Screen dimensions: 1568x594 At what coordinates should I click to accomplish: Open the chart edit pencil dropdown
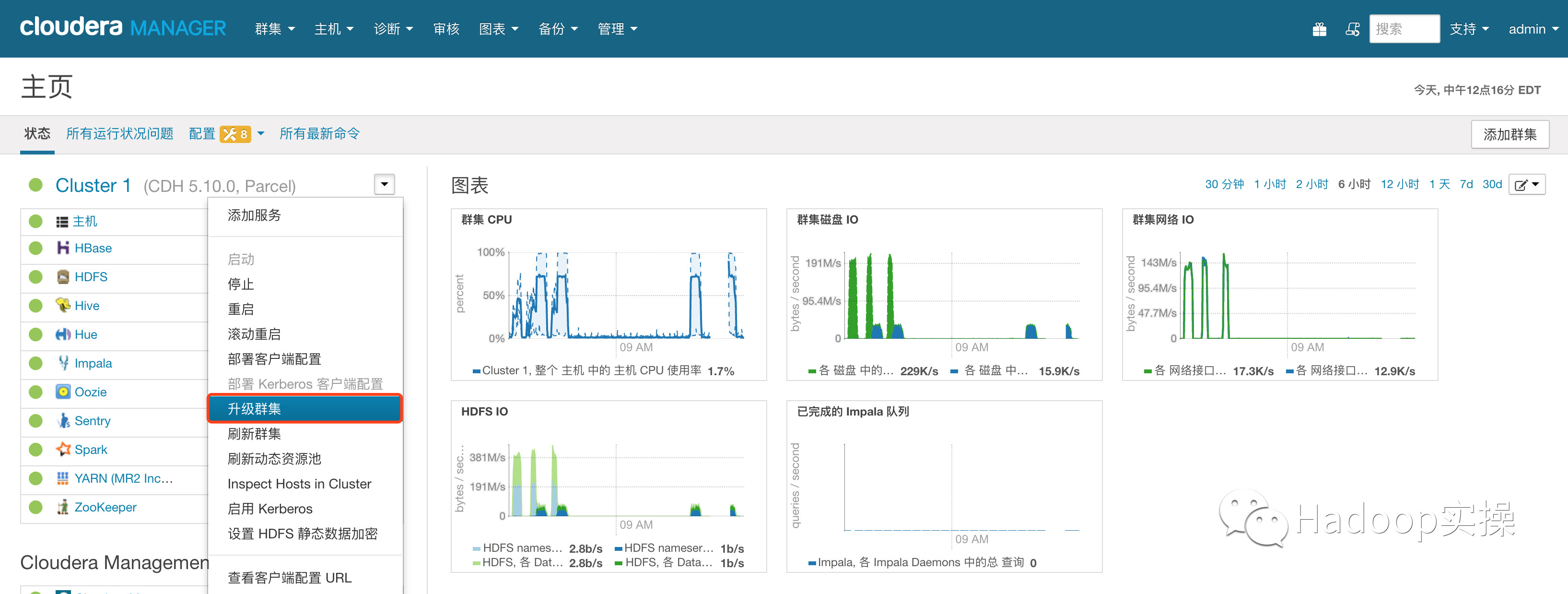[1527, 185]
